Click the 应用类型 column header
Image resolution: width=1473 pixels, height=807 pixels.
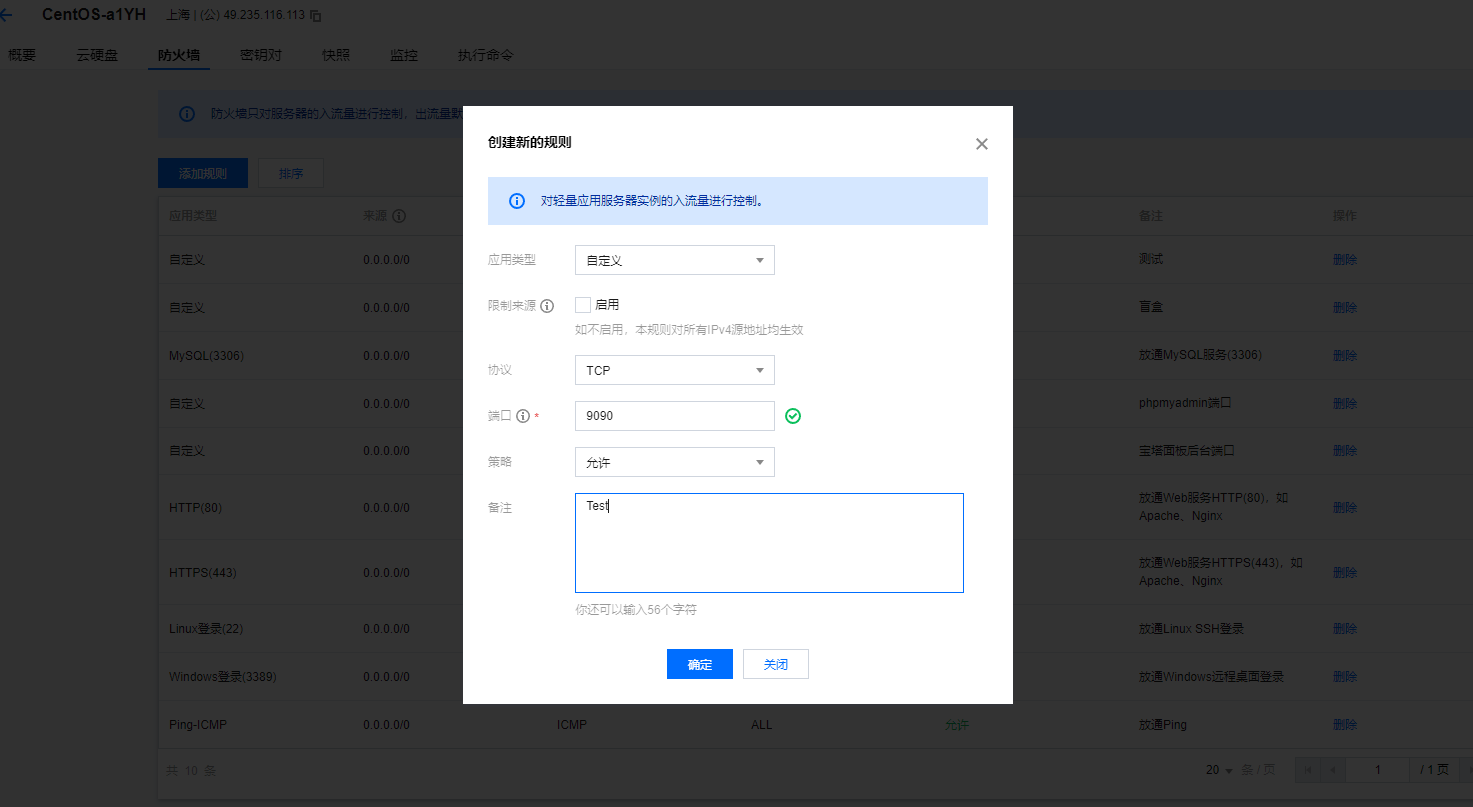[193, 216]
